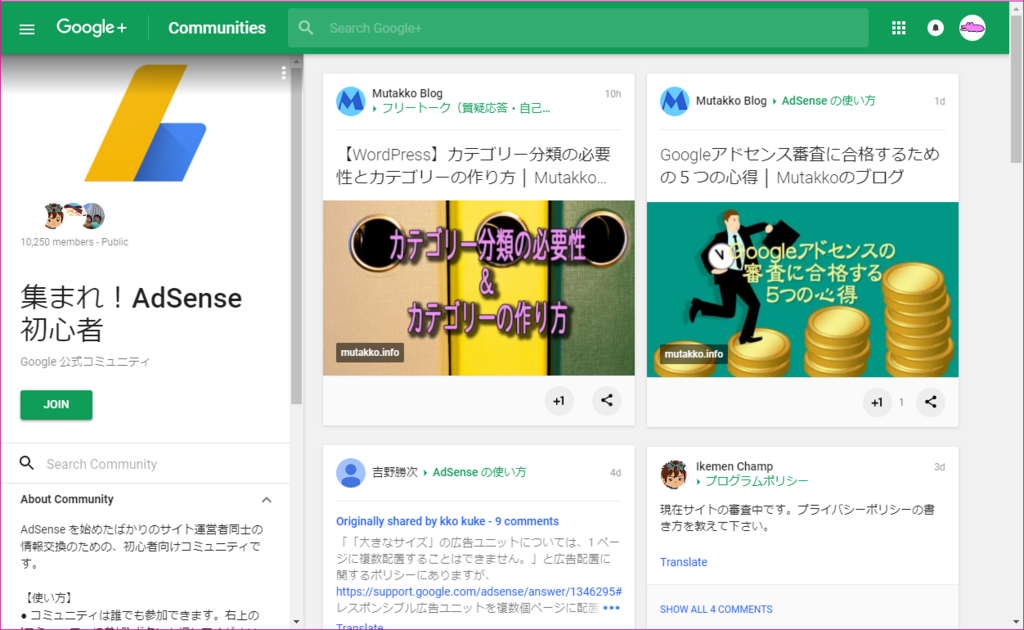Open the account profile avatar
The image size is (1024, 630).
[972, 28]
